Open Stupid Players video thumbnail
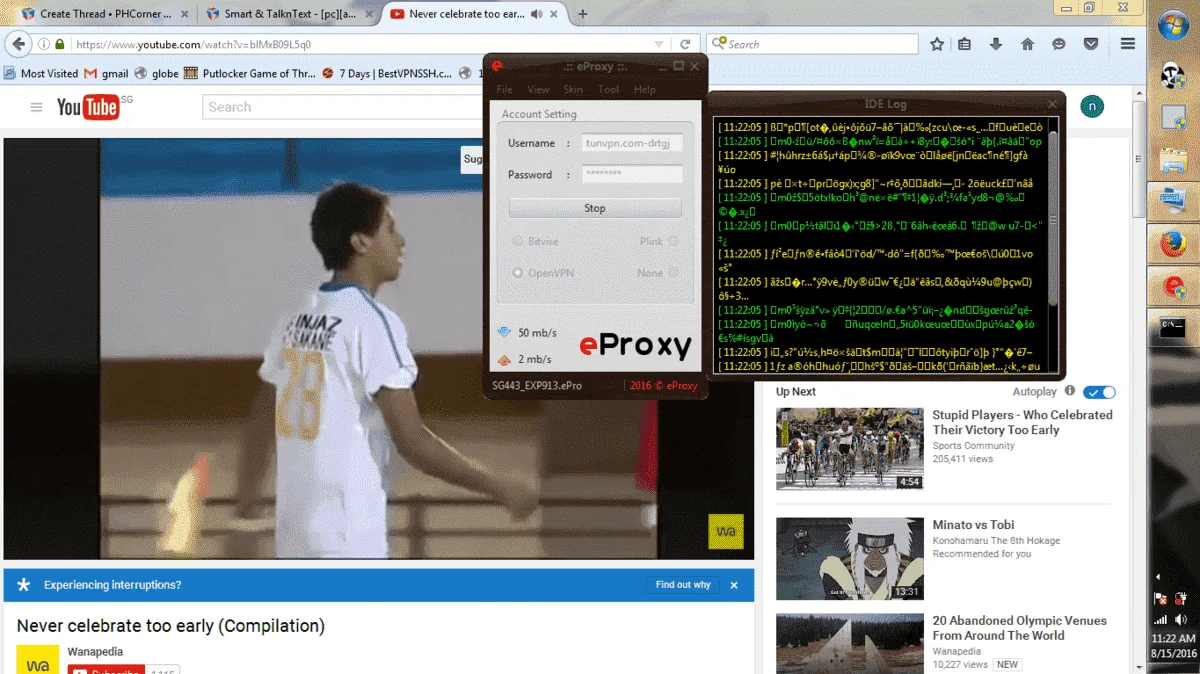 (x=850, y=448)
